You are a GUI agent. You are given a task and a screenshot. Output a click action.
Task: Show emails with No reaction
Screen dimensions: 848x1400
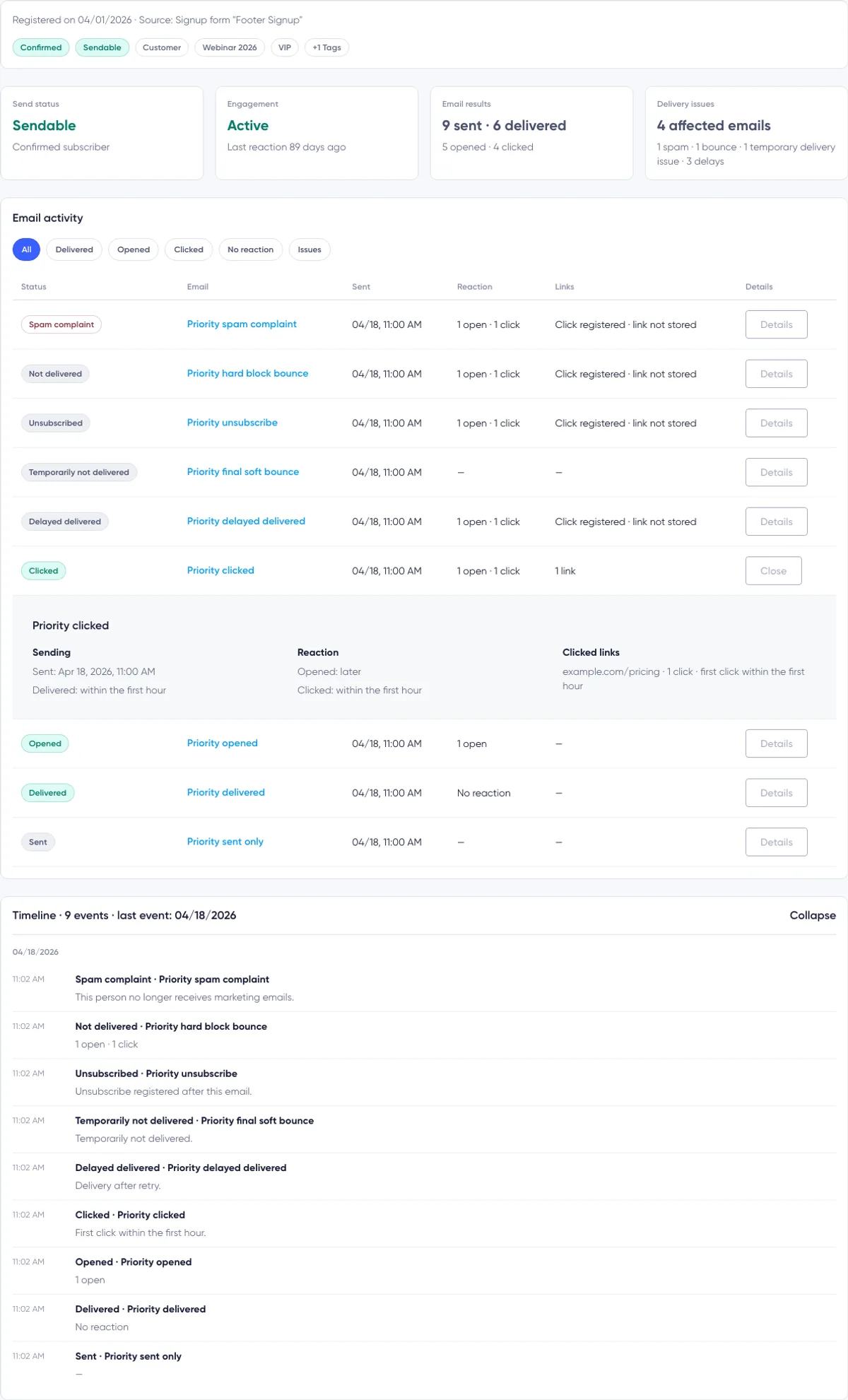click(250, 249)
